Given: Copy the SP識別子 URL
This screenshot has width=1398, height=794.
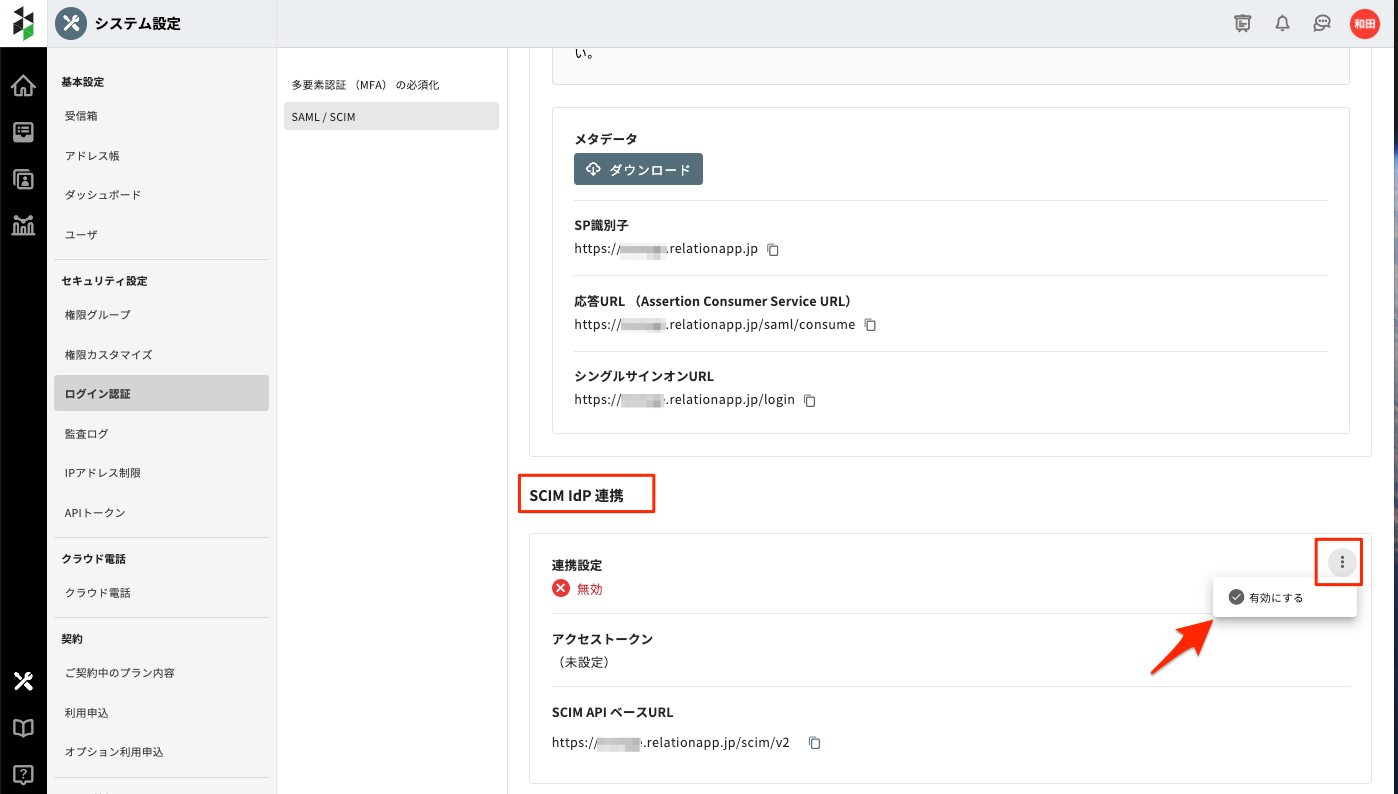Looking at the screenshot, I should (x=773, y=249).
